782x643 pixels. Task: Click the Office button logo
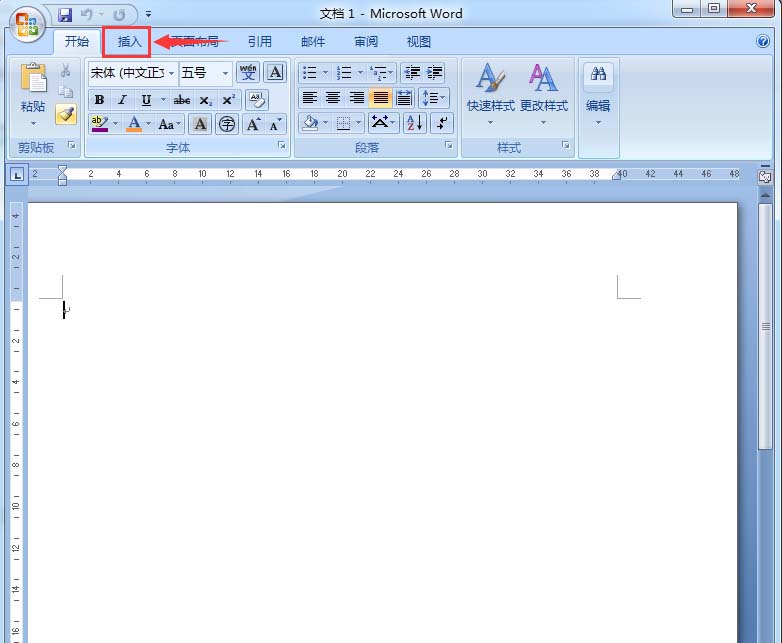pos(26,23)
